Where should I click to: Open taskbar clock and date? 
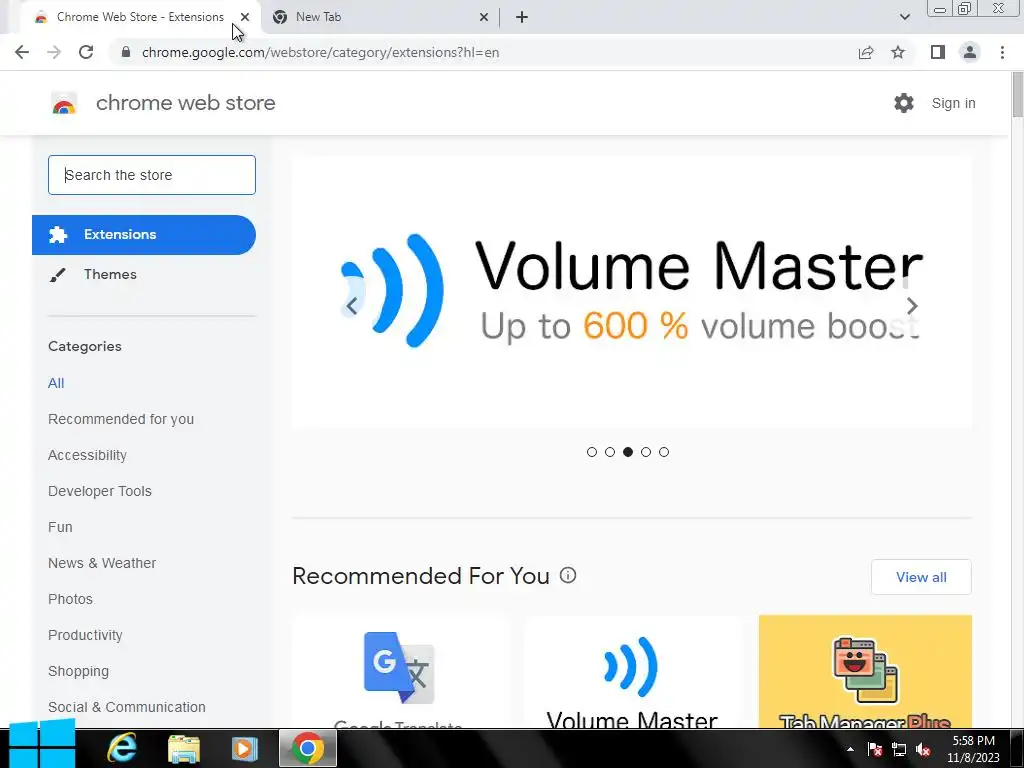tap(973, 749)
